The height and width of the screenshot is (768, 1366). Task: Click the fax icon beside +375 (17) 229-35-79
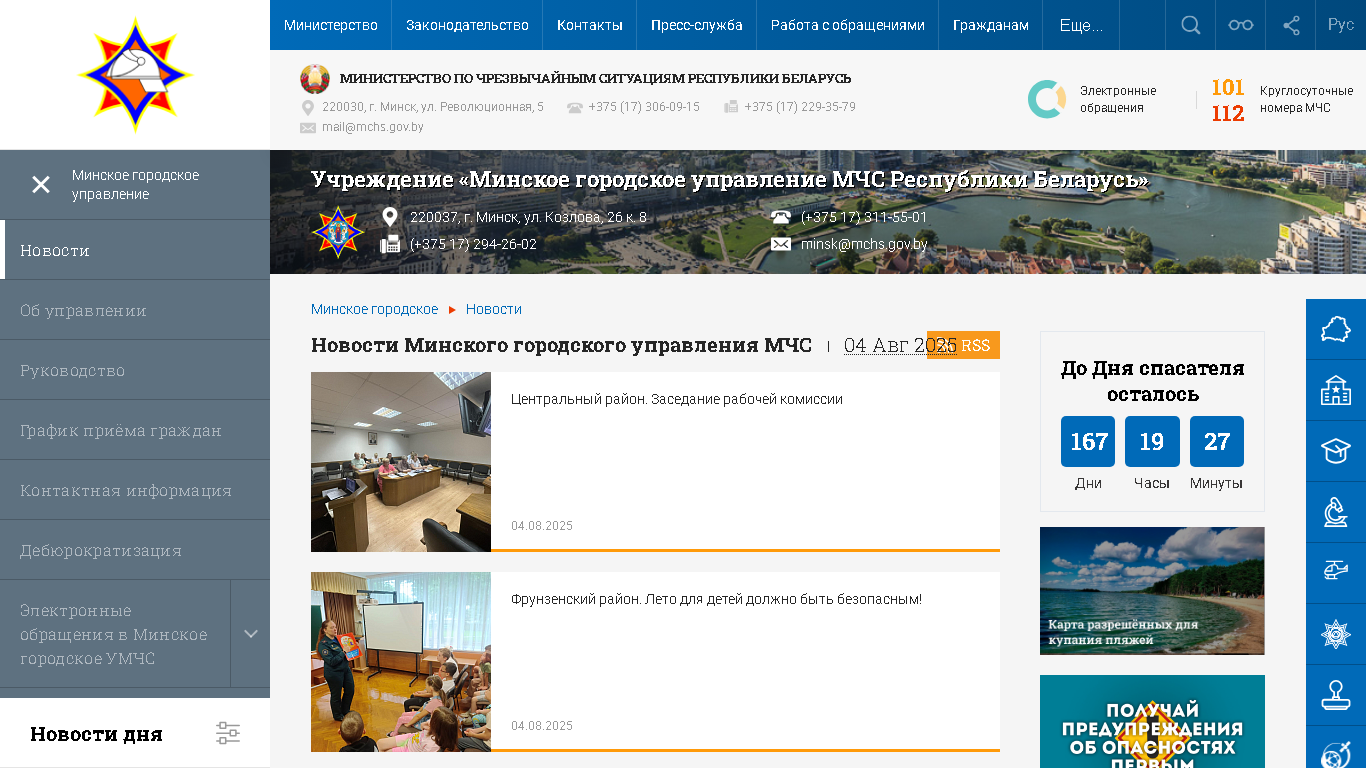click(x=731, y=107)
